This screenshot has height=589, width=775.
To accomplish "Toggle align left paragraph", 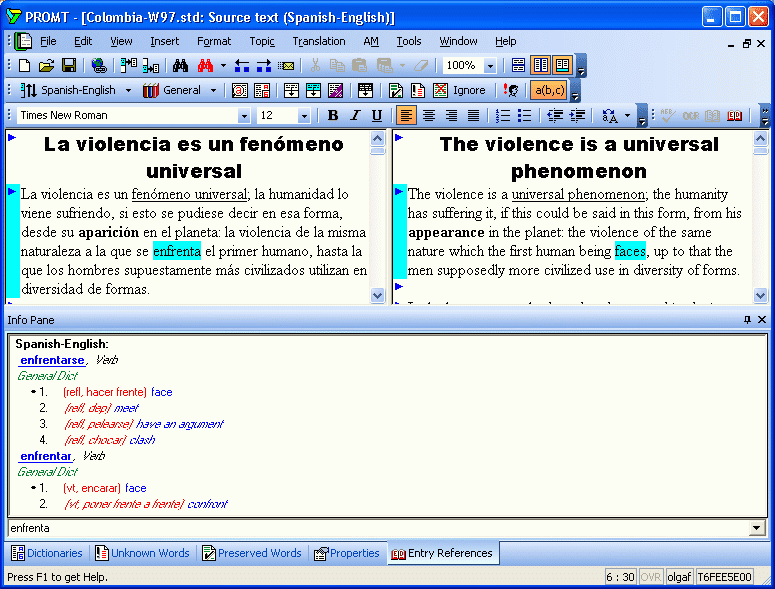I will click(x=406, y=116).
